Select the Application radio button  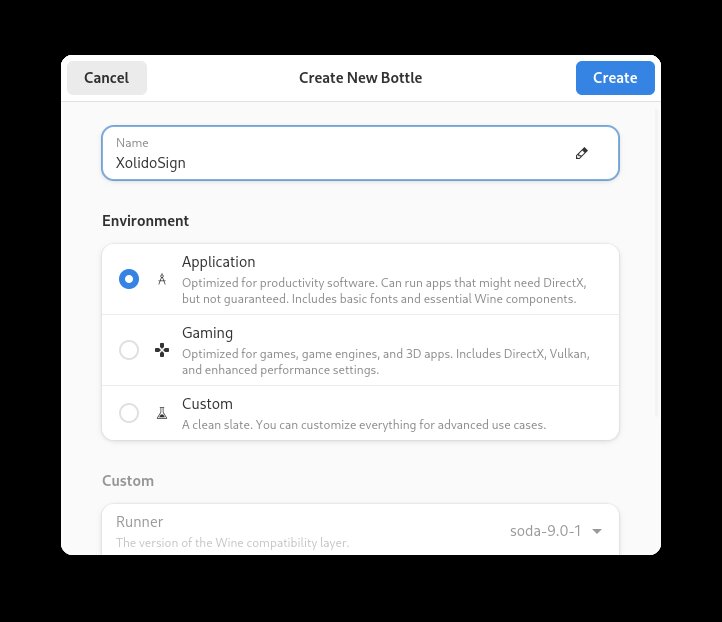pos(129,279)
